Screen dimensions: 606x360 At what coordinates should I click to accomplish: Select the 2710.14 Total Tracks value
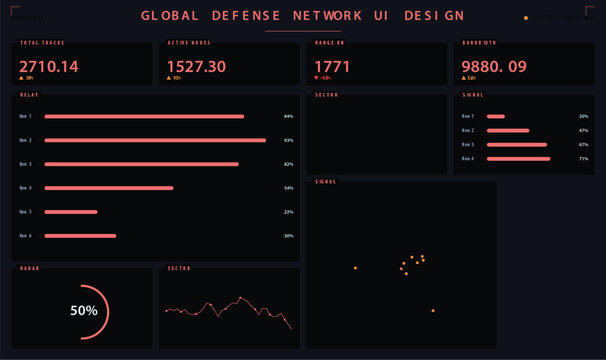49,67
